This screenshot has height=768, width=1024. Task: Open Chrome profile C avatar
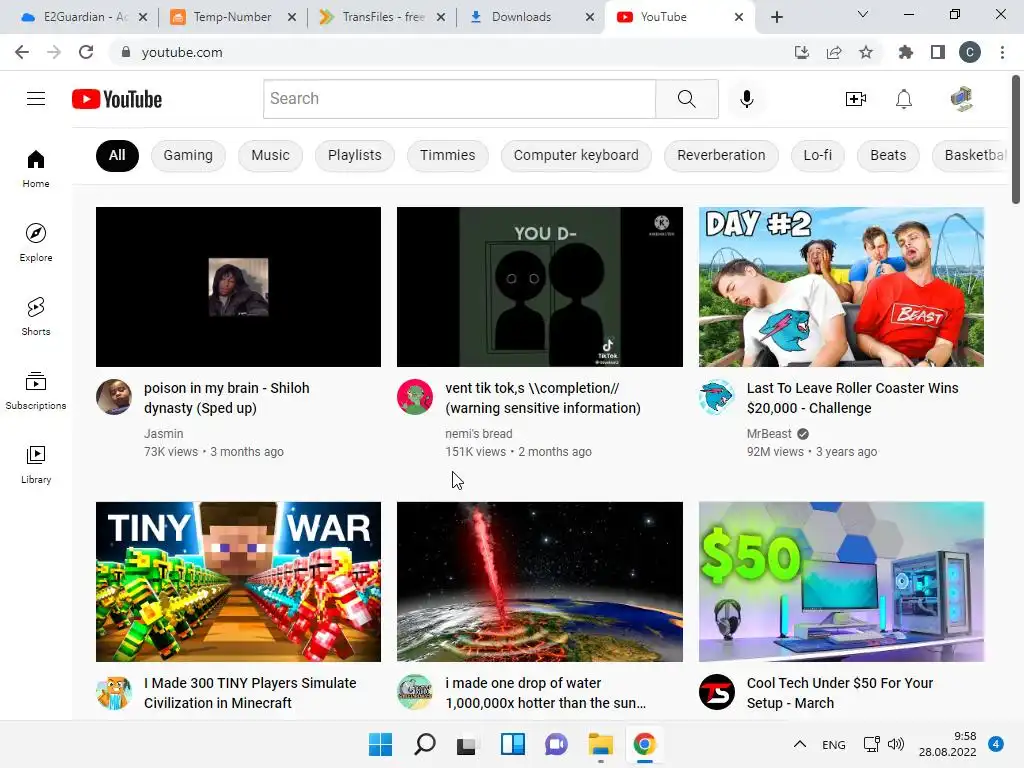[970, 52]
